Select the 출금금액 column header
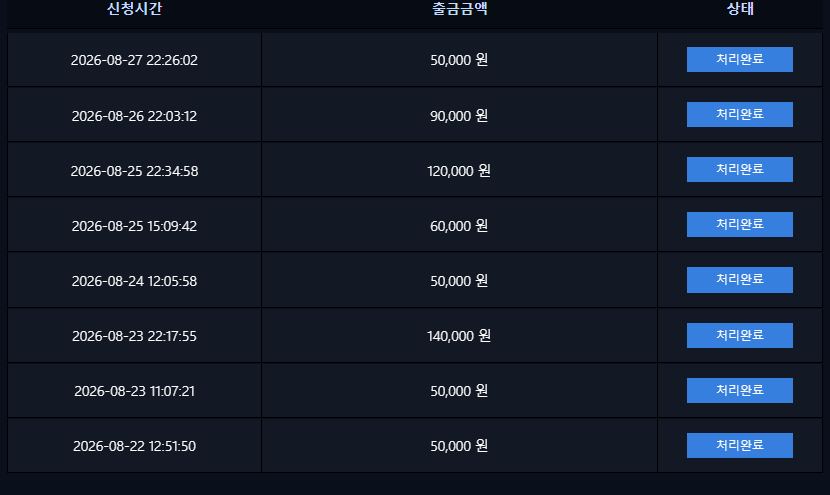Viewport: 830px width, 495px height. point(459,9)
